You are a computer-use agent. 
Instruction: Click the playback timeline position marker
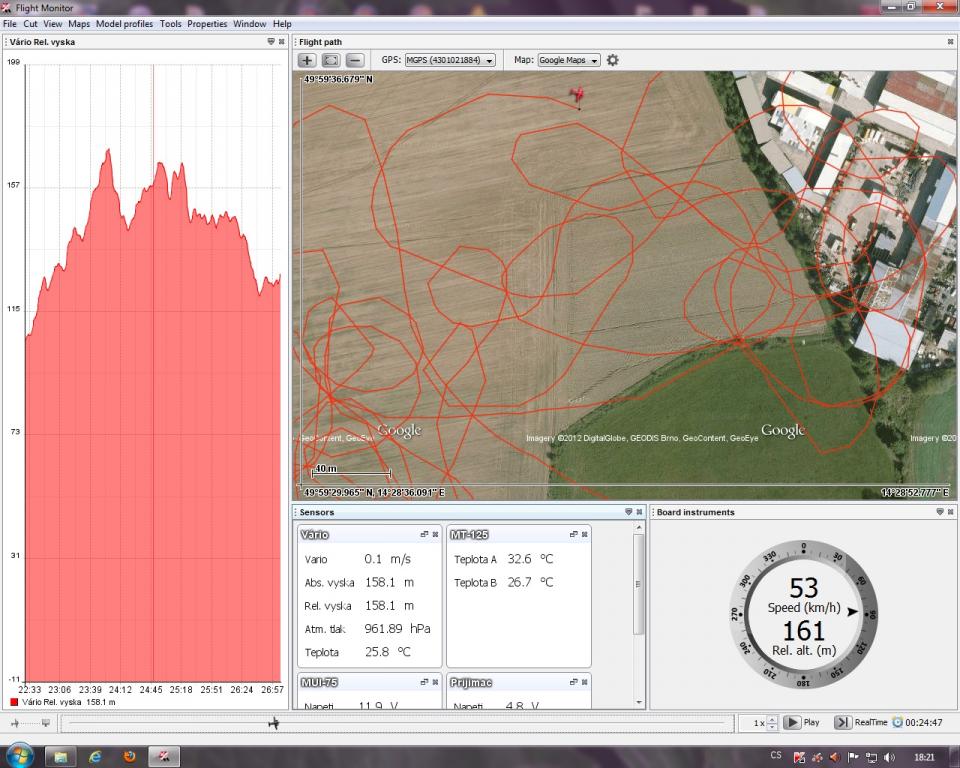coord(273,723)
